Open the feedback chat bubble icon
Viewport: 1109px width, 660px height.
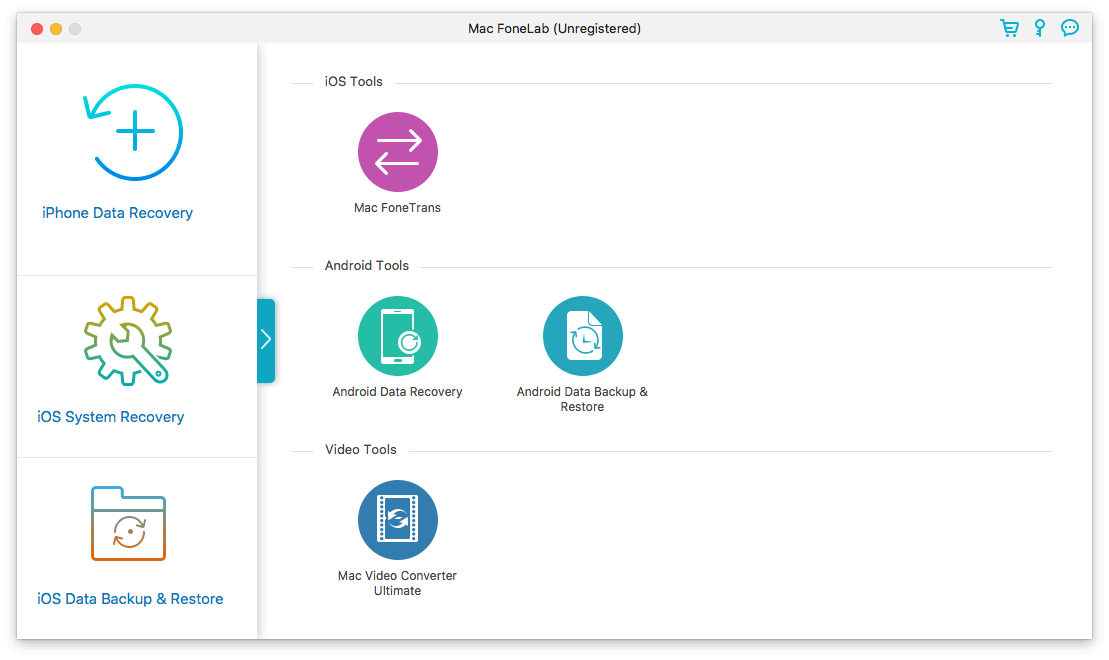pos(1070,28)
